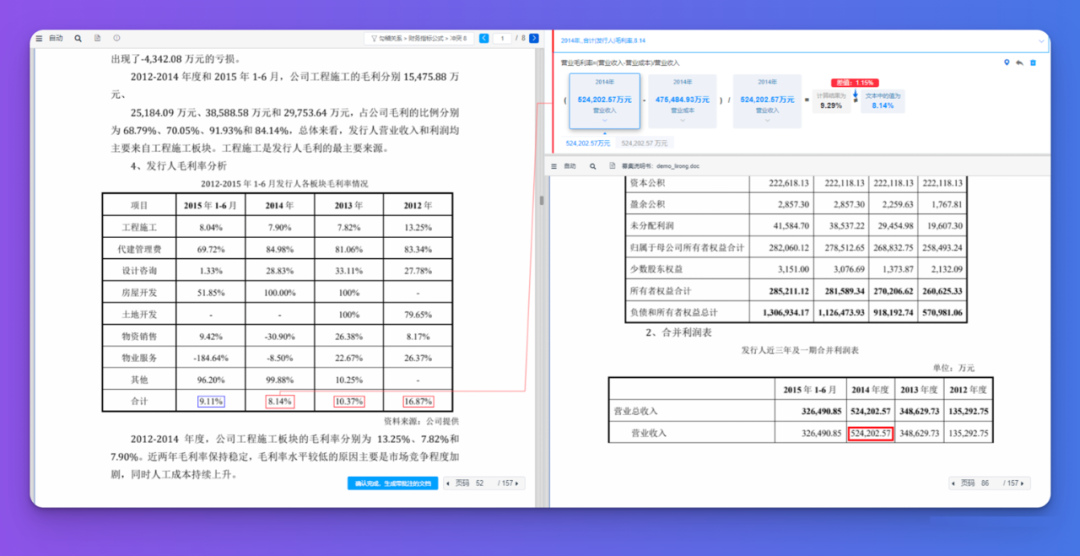The width and height of the screenshot is (1080, 556).
Task: Click the red-boxed 524,202.57 cell in 营业收入 row
Action: point(871,433)
